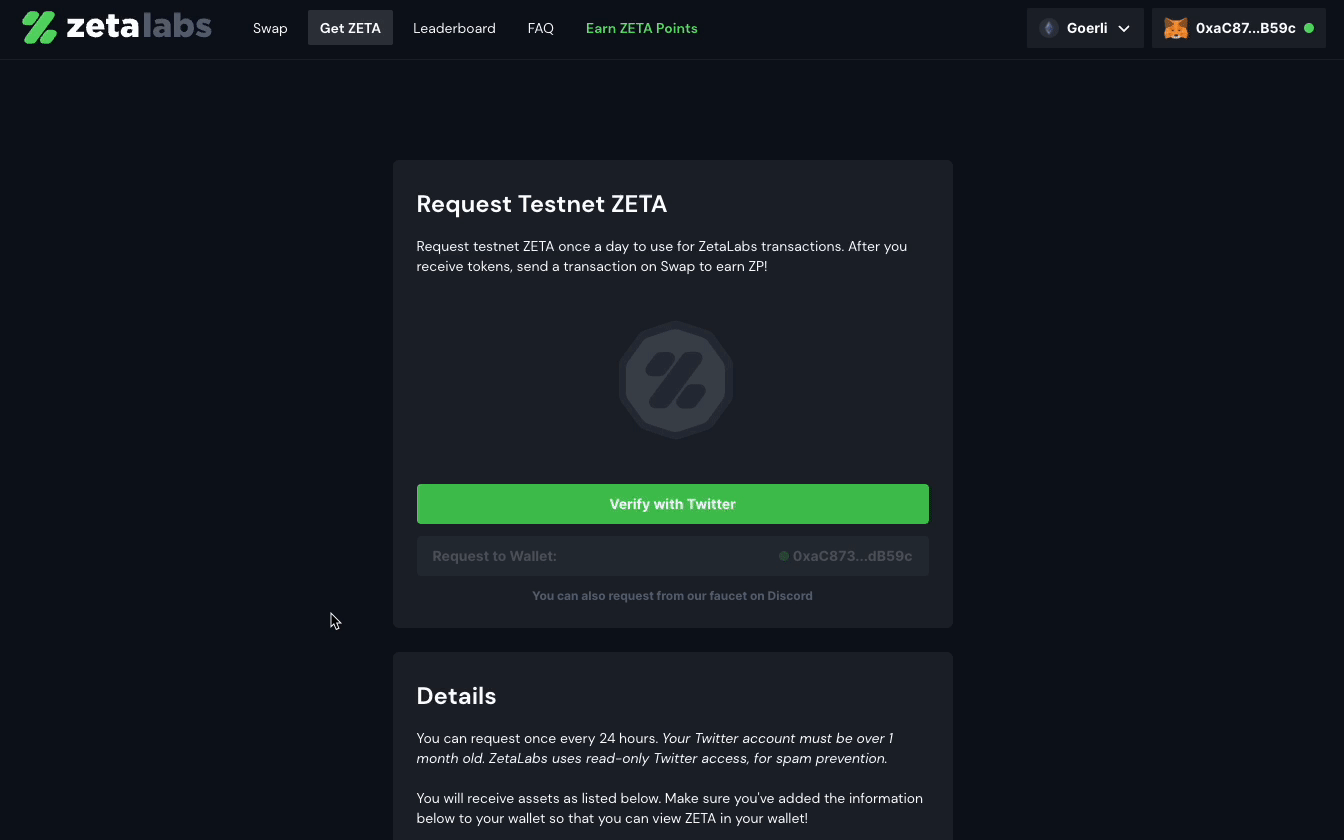The height and width of the screenshot is (840, 1344).
Task: Click the MetaMask fox icon
Action: [1176, 28]
